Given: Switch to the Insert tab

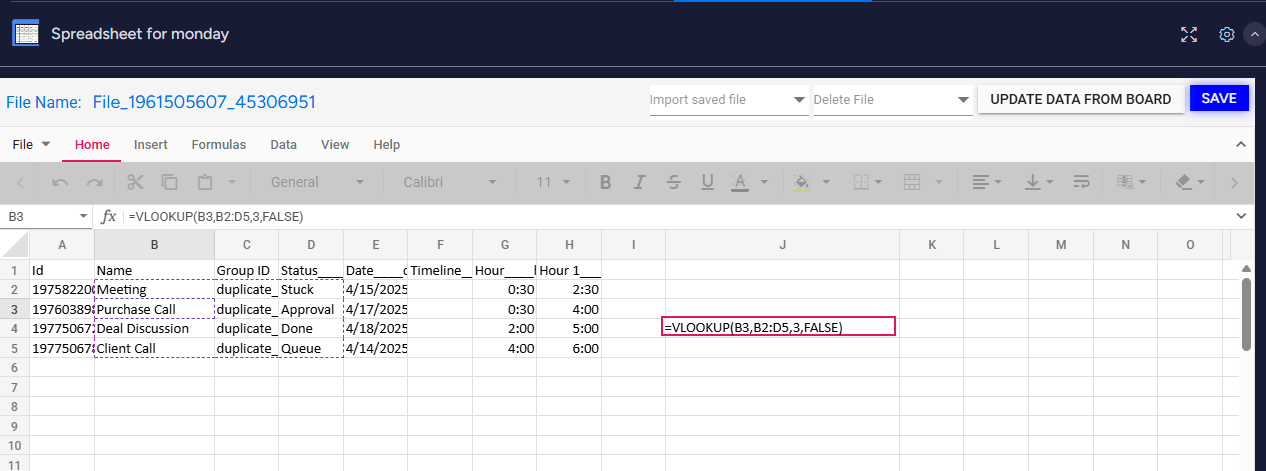Looking at the screenshot, I should pos(151,145).
